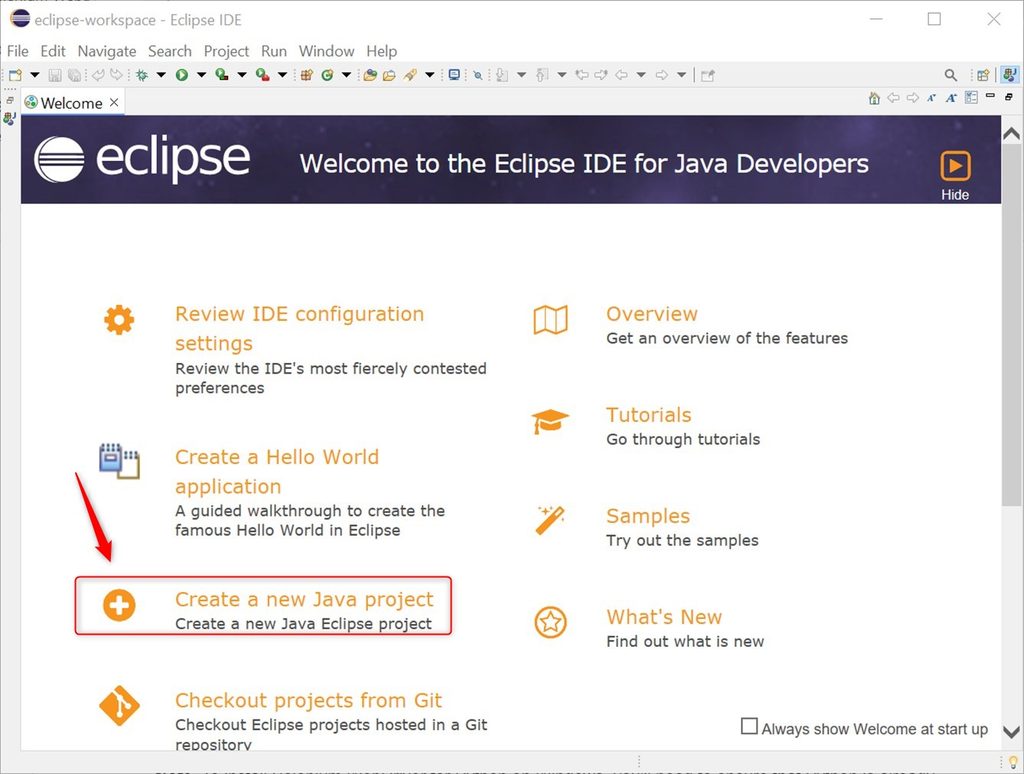Click the Magnify font size icon
The image size is (1024, 774).
point(952,98)
